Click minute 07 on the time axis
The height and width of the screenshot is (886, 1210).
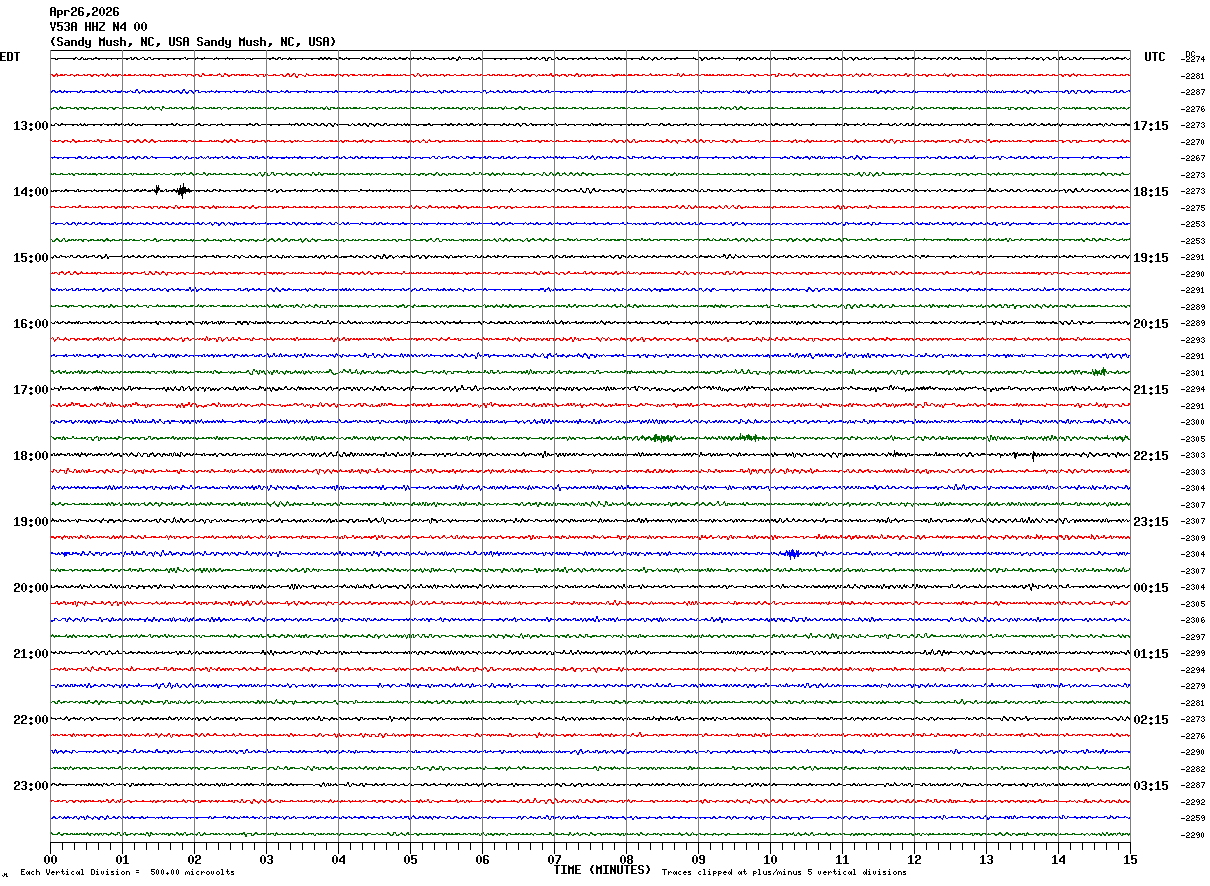[x=554, y=859]
